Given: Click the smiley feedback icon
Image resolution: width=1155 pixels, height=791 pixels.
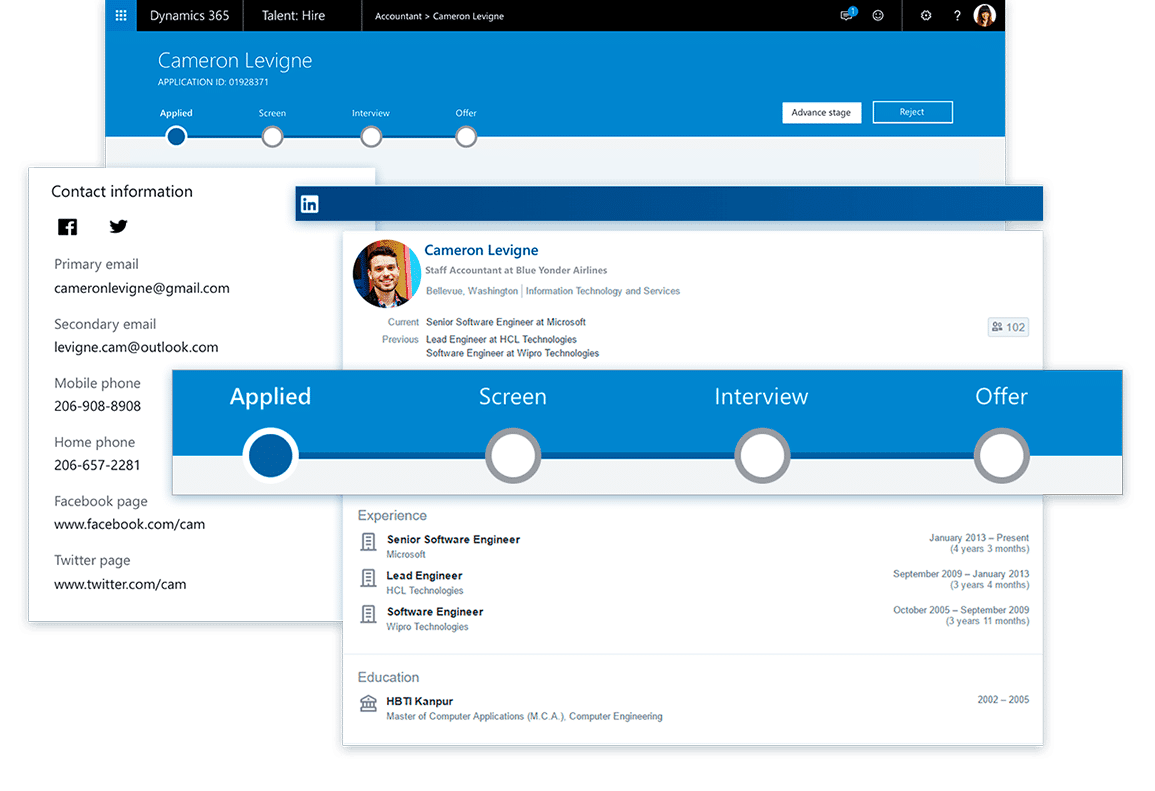Looking at the screenshot, I should pyautogui.click(x=878, y=15).
